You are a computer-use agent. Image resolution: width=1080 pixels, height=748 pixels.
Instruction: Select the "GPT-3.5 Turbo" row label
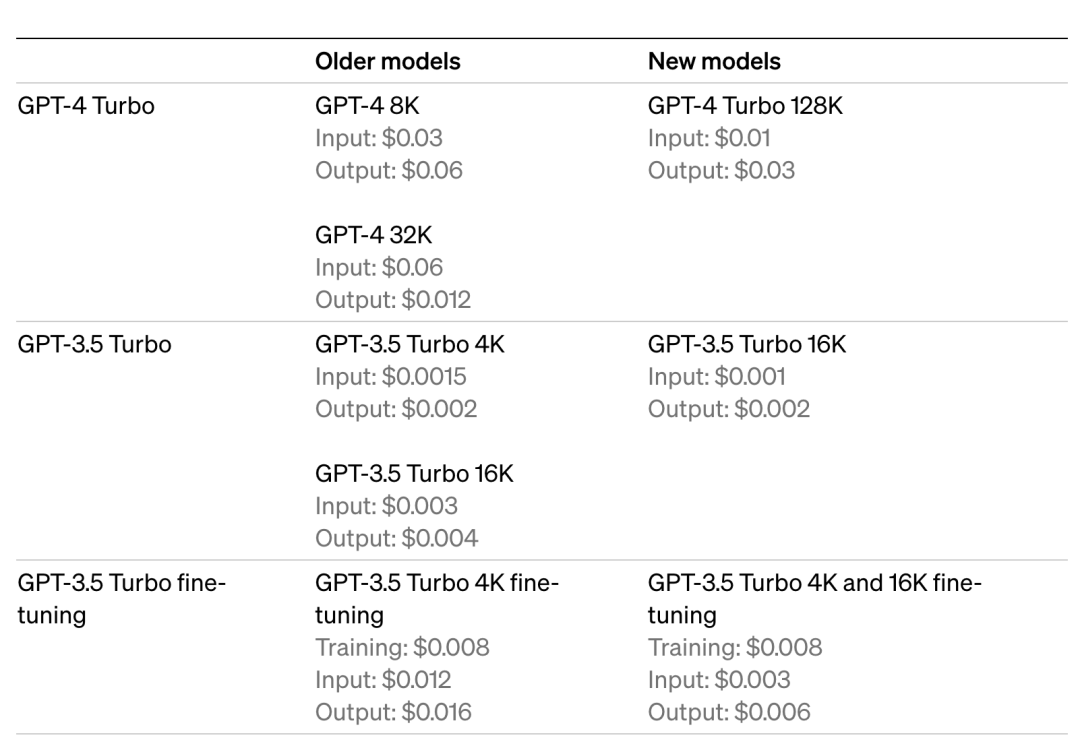tap(96, 345)
